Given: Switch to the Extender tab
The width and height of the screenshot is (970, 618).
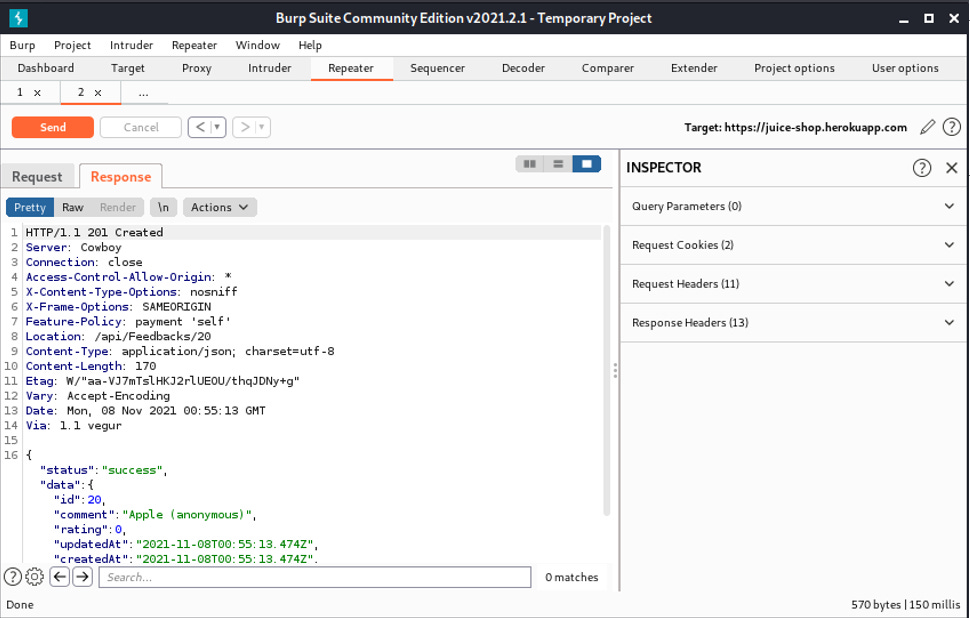Looking at the screenshot, I should [694, 68].
